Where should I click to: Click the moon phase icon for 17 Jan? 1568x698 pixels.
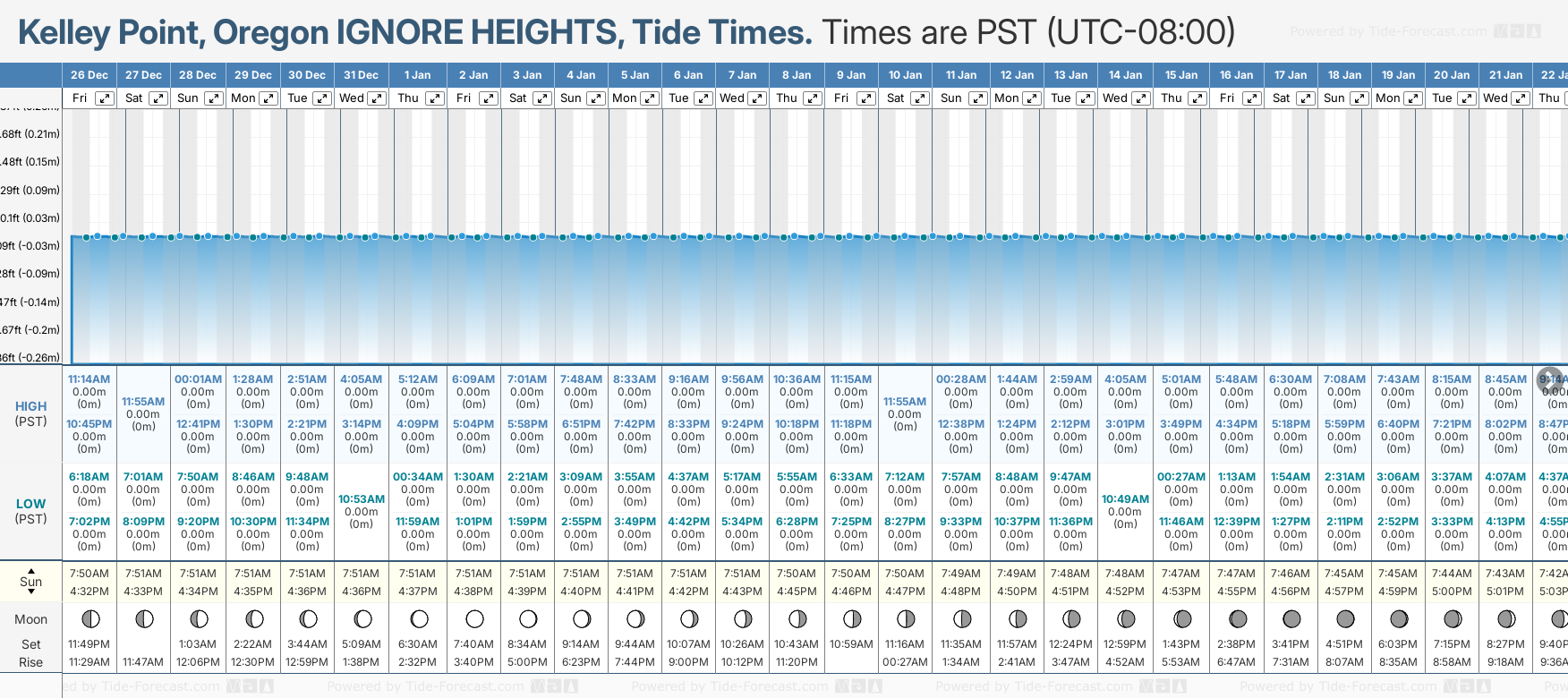[x=1291, y=618]
